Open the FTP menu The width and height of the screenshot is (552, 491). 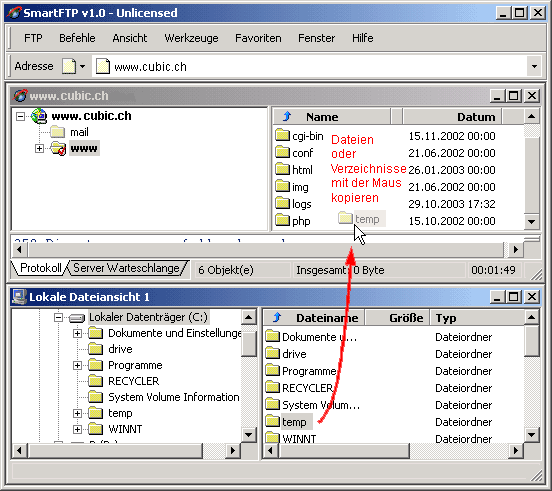(x=33, y=38)
